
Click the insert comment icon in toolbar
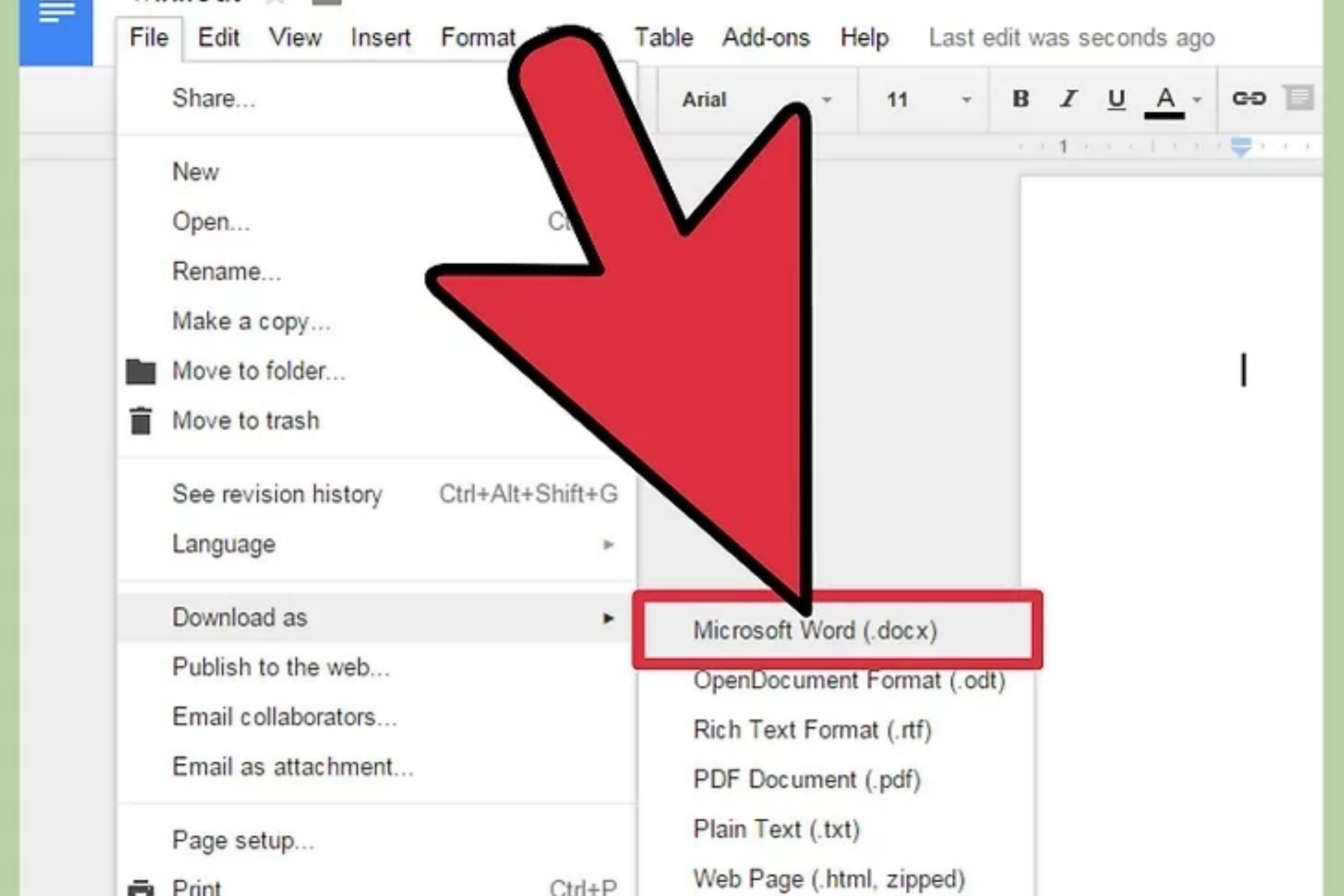tap(1300, 97)
